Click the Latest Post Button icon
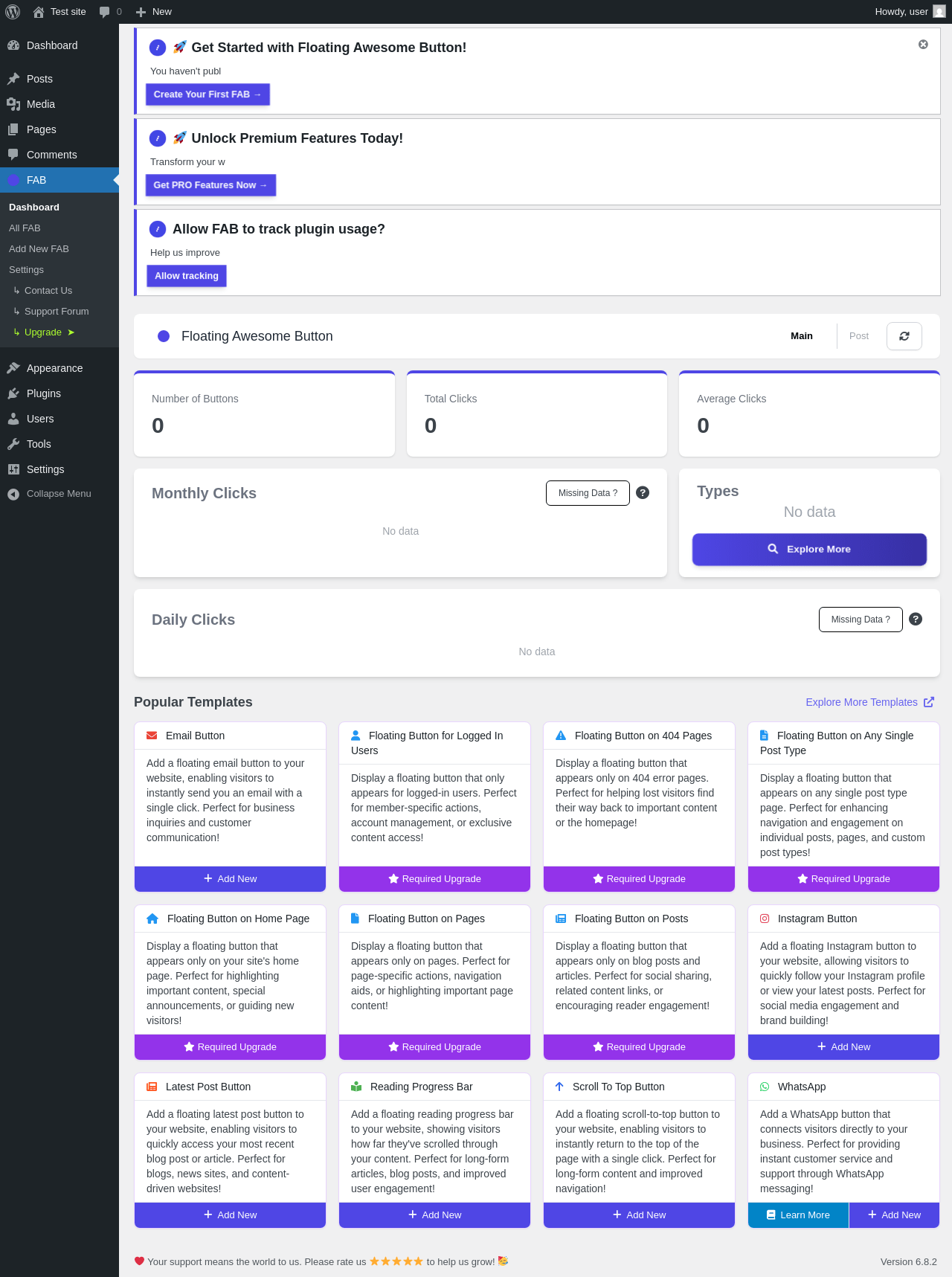Screen dimensions: 952x1277 [x=152, y=1087]
